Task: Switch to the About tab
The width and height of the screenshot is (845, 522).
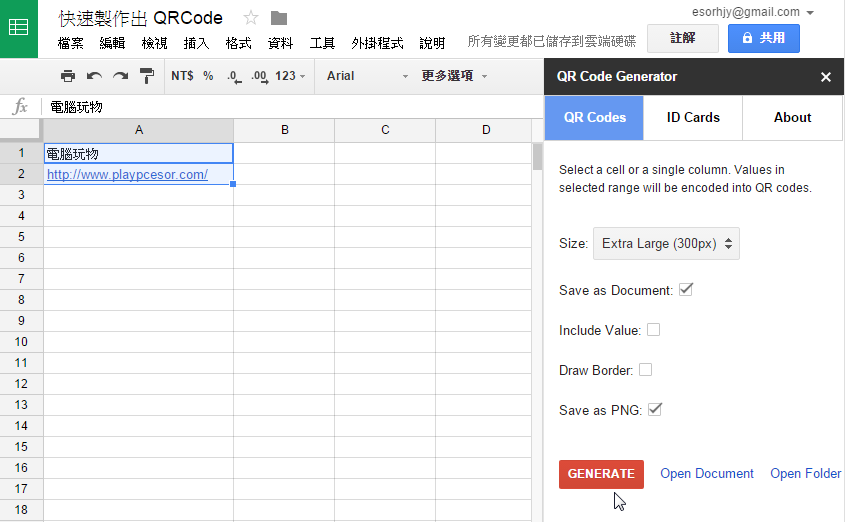Action: tap(792, 117)
